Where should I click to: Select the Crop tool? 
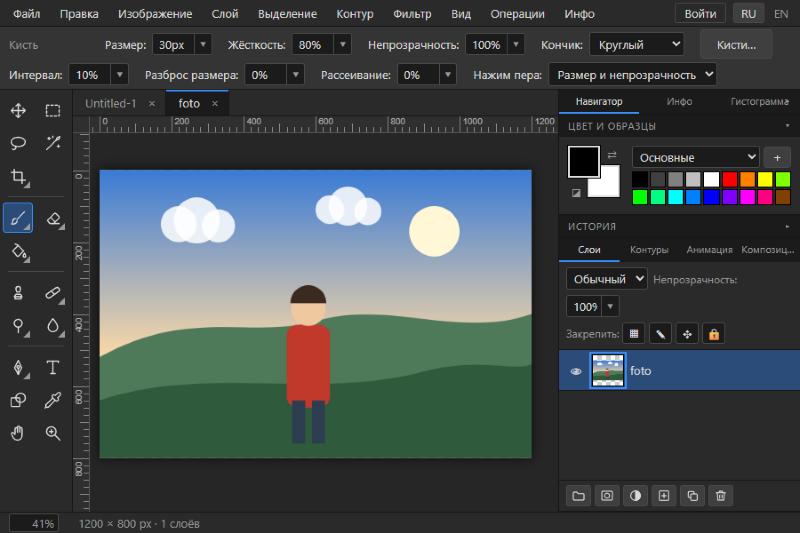(18, 177)
